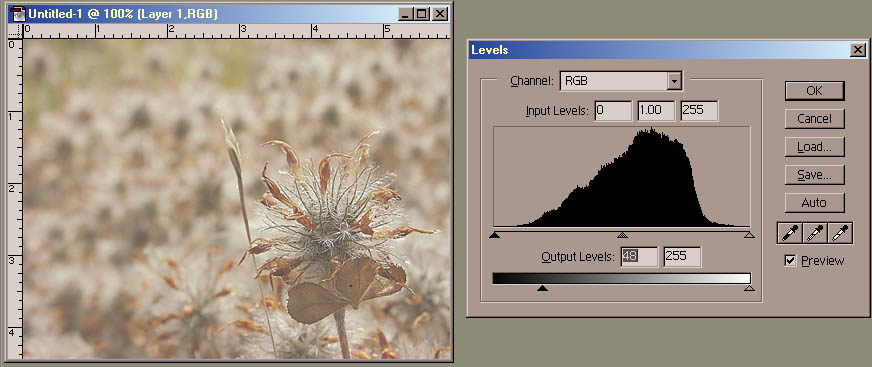The height and width of the screenshot is (367, 872).
Task: Click the Input Levels label
Action: click(557, 111)
